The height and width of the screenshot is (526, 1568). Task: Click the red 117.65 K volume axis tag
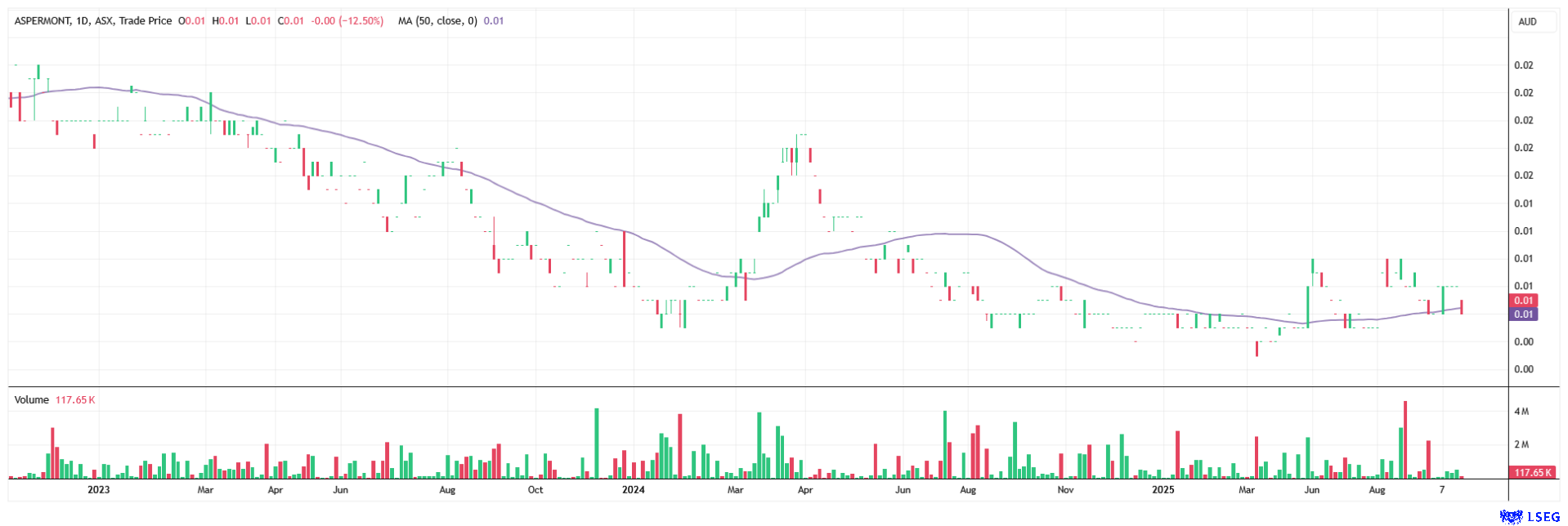1533,473
